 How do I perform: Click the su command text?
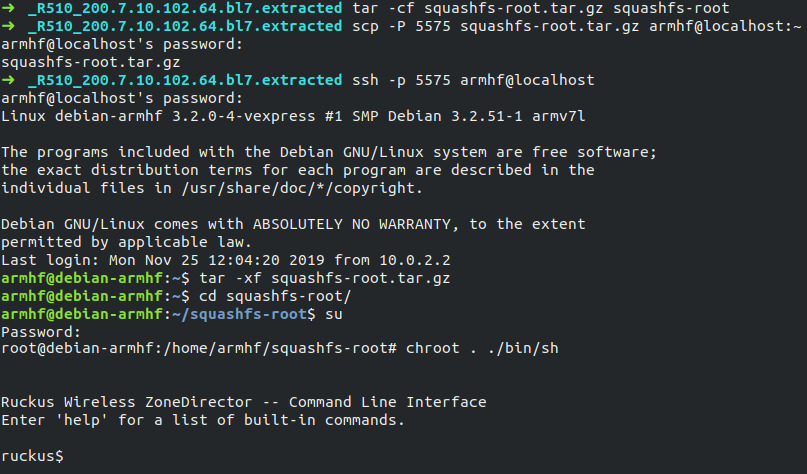click(x=333, y=313)
